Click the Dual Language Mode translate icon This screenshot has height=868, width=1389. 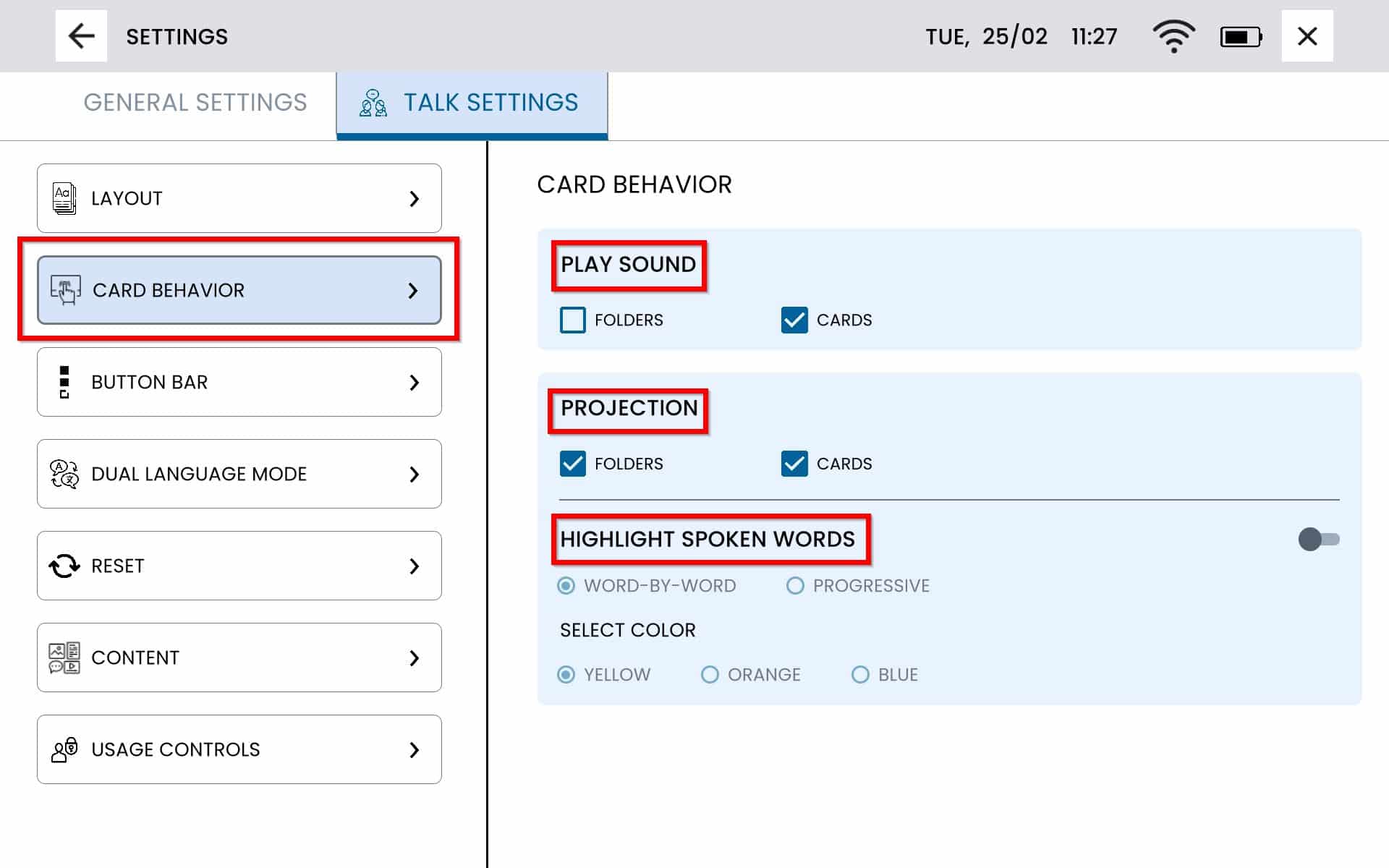coord(64,474)
